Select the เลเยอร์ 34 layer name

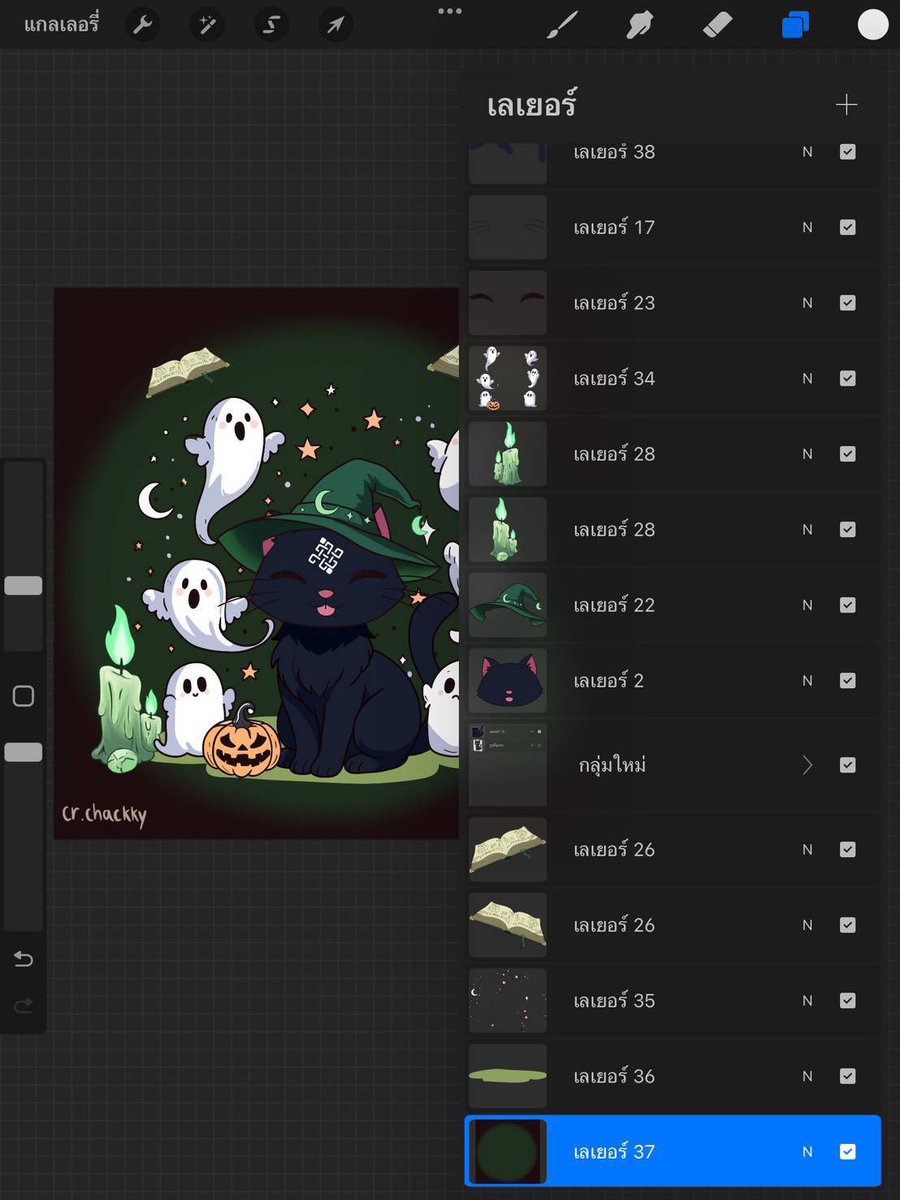click(614, 379)
